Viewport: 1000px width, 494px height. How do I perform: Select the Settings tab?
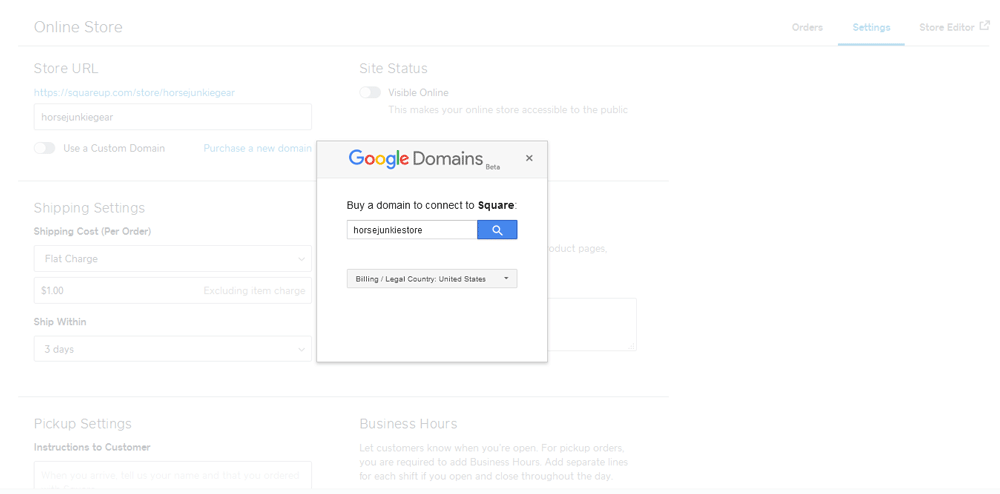pos(871,27)
